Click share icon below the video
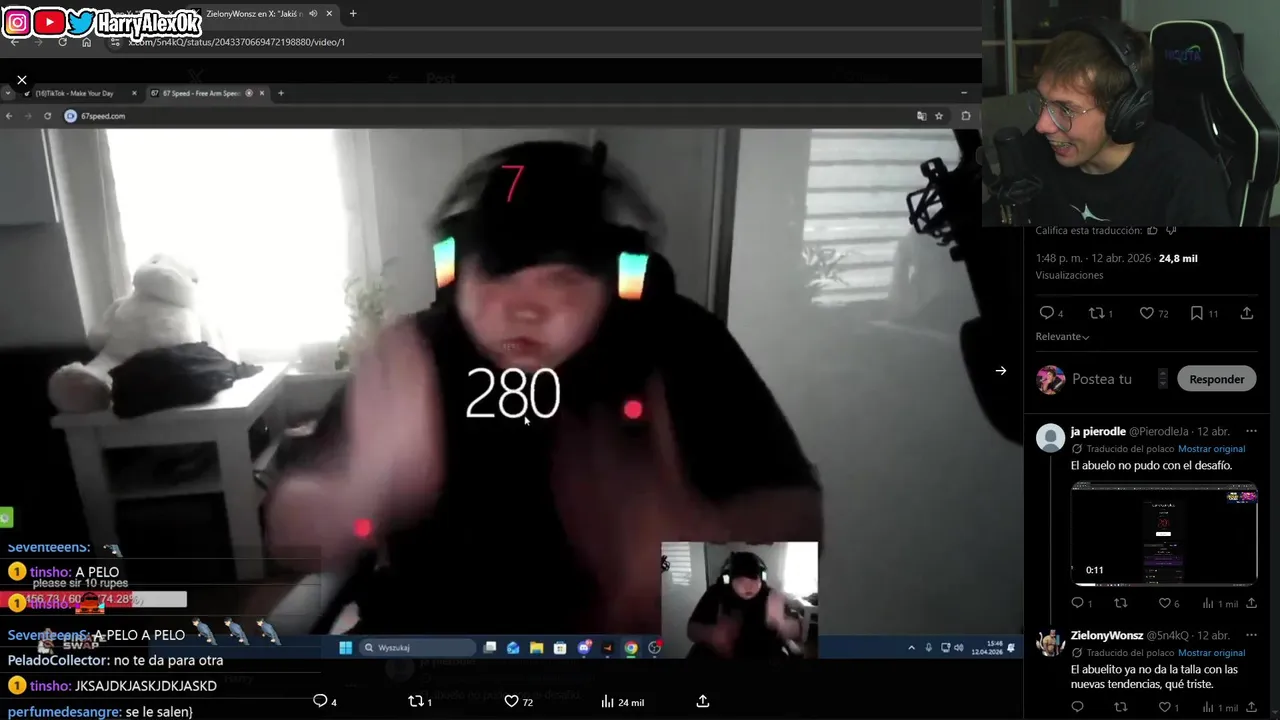The image size is (1280, 720). coord(703,701)
